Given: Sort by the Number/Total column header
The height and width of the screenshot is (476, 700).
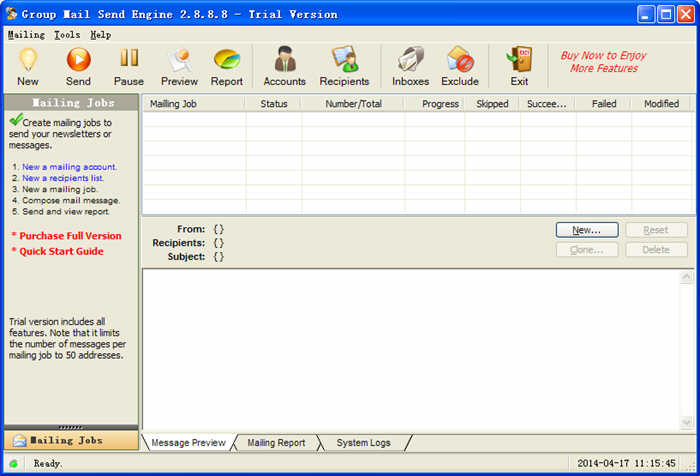Looking at the screenshot, I should pyautogui.click(x=354, y=104).
